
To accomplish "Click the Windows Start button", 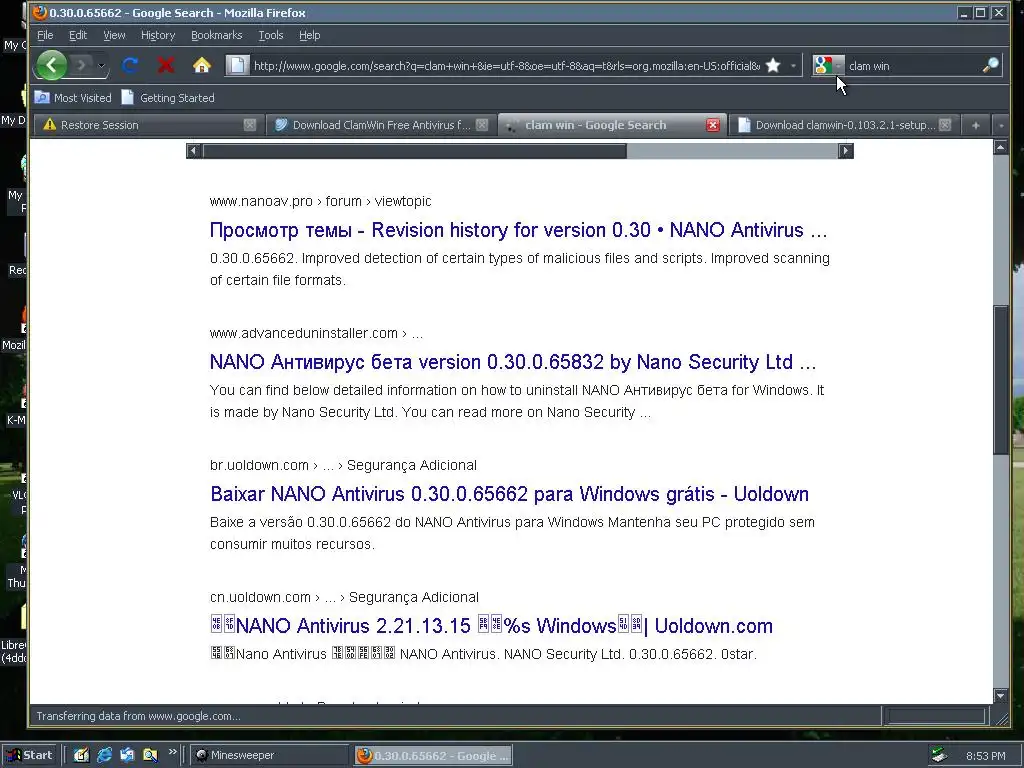I will pos(30,755).
